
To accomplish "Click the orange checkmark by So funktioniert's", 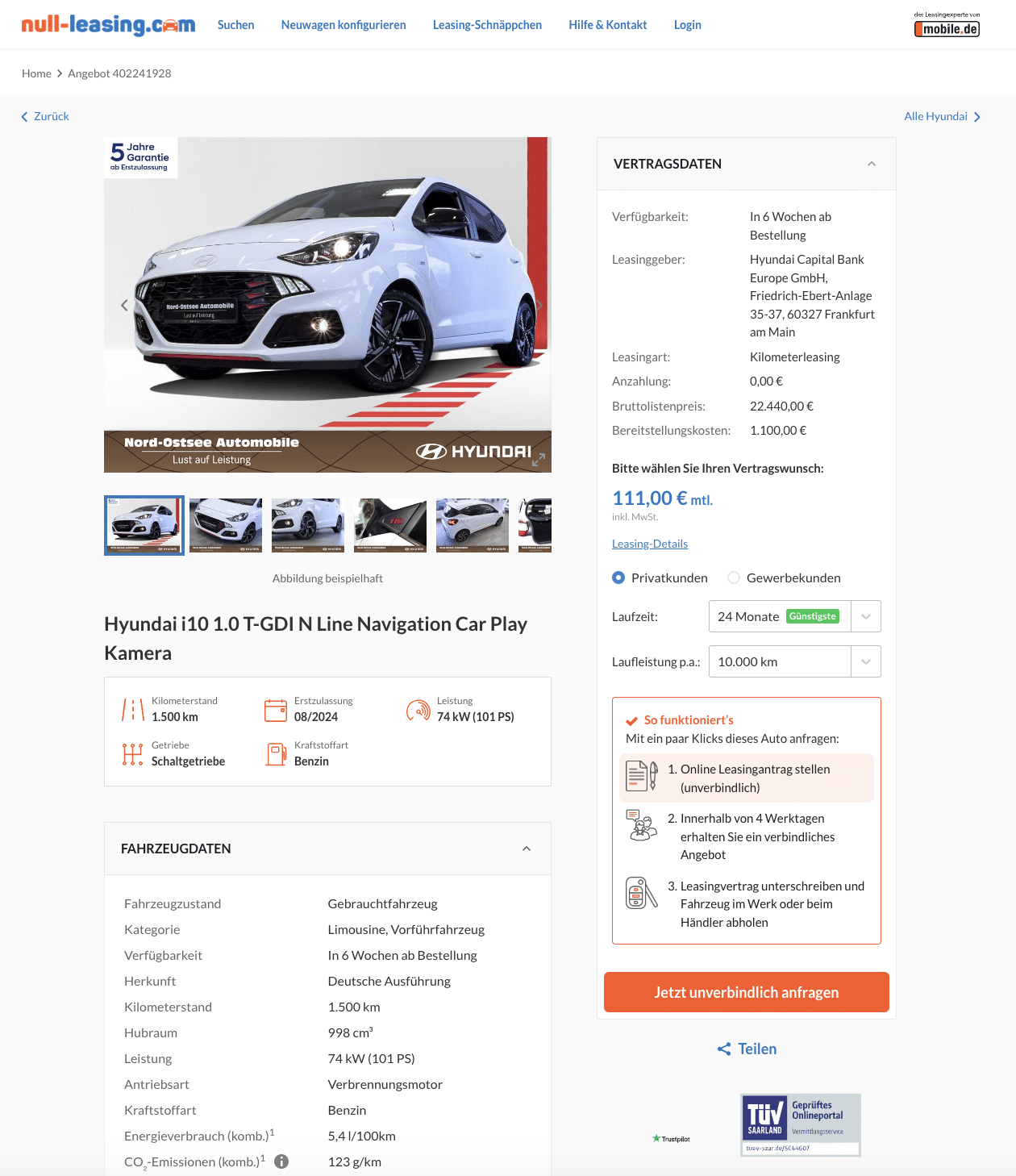I will pyautogui.click(x=632, y=721).
